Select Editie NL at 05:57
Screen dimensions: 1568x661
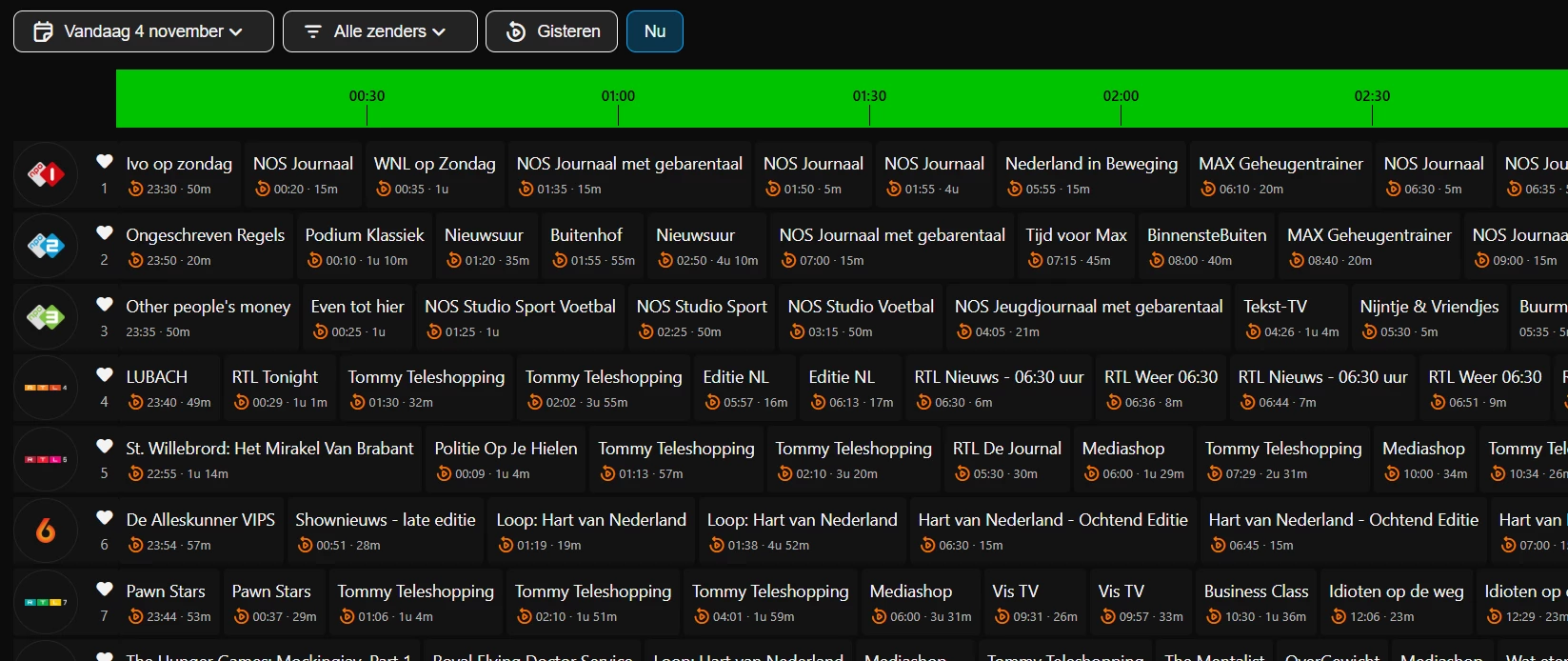point(745,388)
